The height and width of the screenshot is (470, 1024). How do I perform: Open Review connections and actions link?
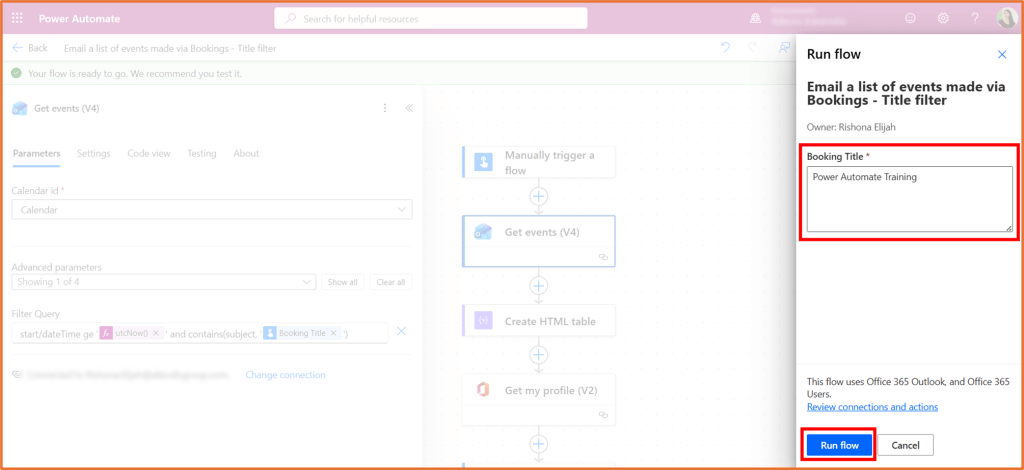(872, 407)
